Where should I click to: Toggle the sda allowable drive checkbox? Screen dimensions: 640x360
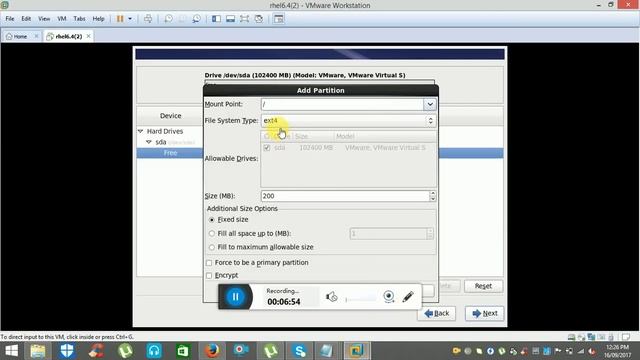(267, 148)
